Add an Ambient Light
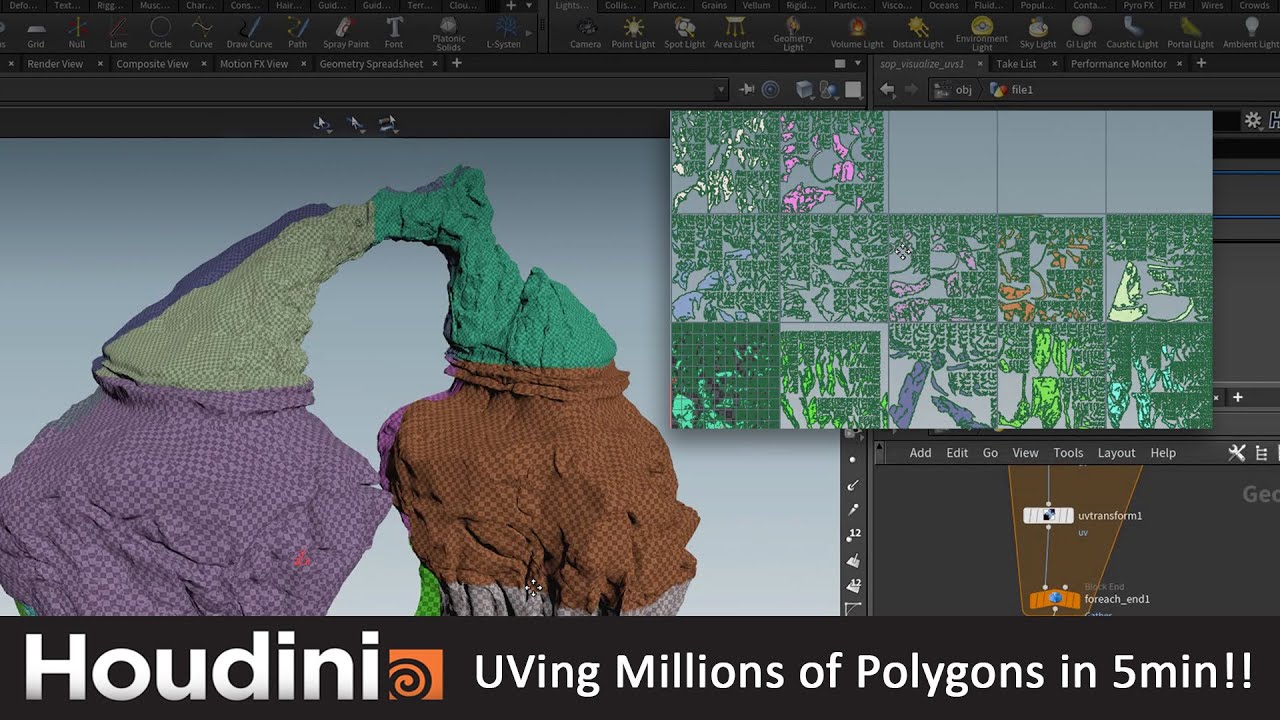 click(1251, 33)
